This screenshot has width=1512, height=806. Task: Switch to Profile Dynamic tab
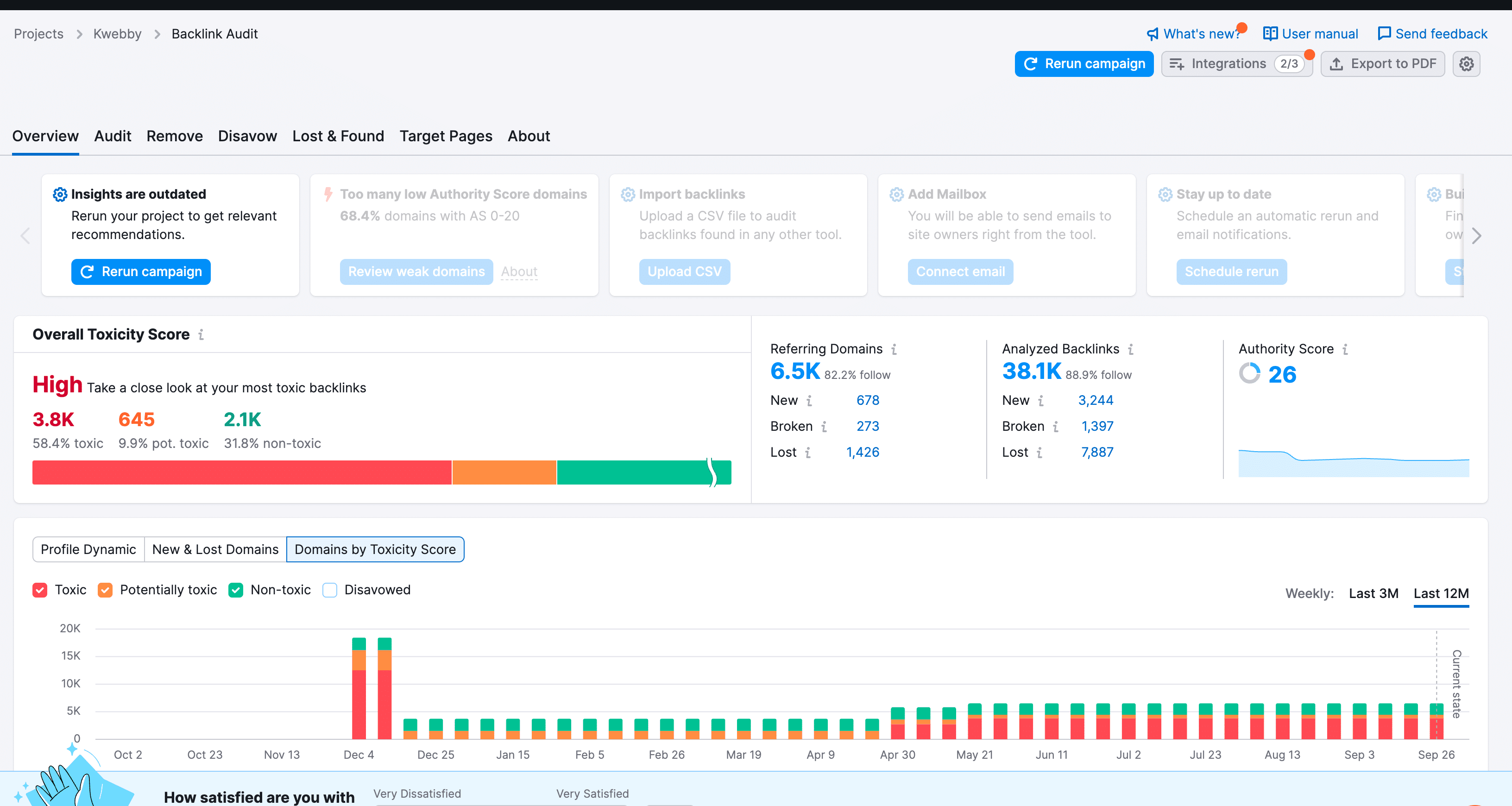(89, 549)
